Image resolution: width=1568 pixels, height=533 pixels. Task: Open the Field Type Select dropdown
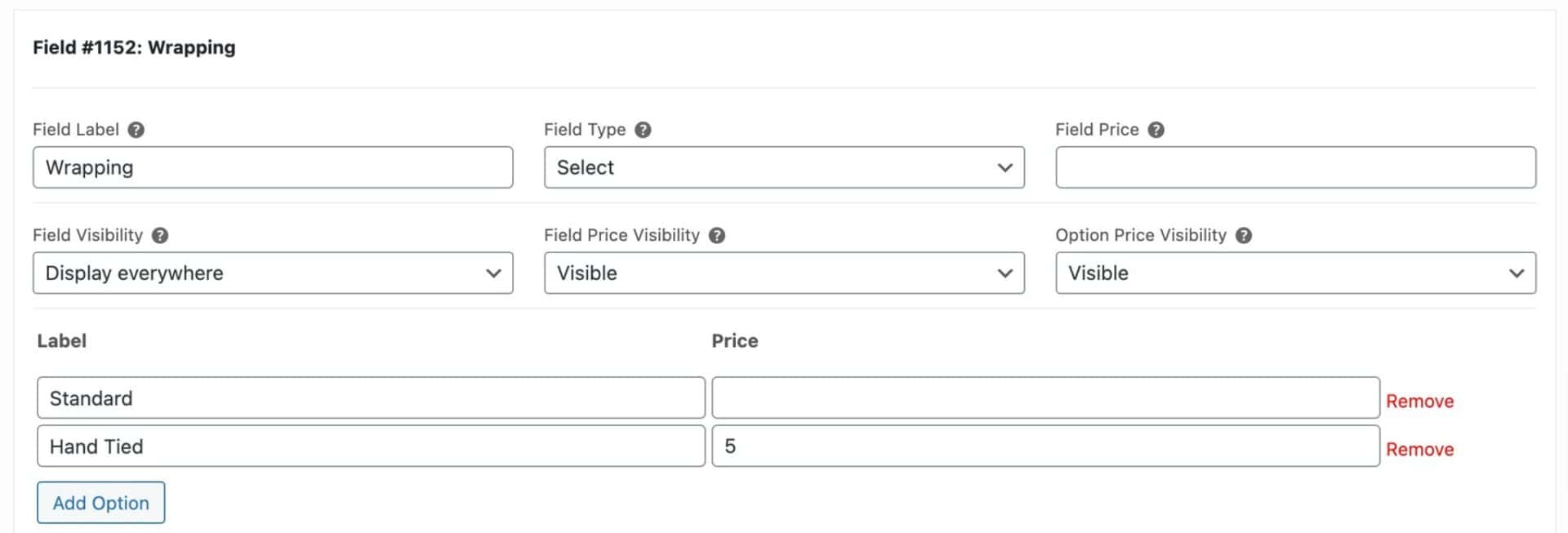tap(784, 167)
